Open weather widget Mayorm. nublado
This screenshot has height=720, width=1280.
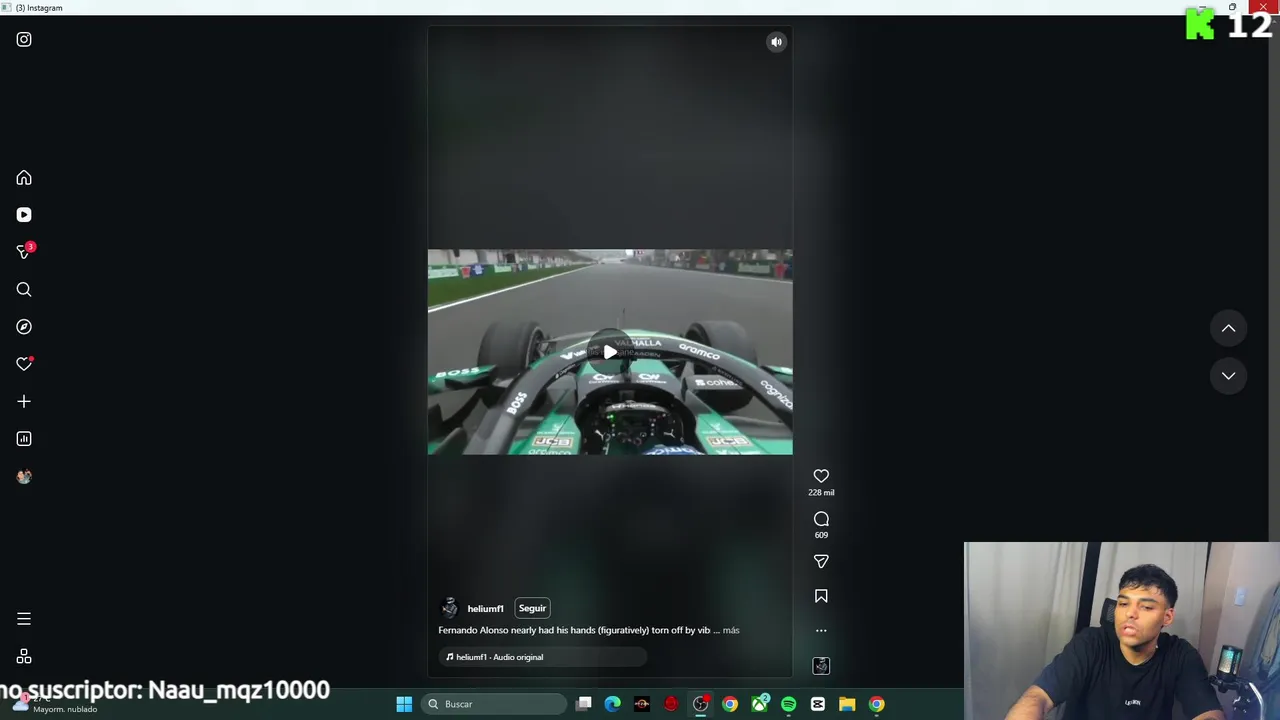point(55,704)
